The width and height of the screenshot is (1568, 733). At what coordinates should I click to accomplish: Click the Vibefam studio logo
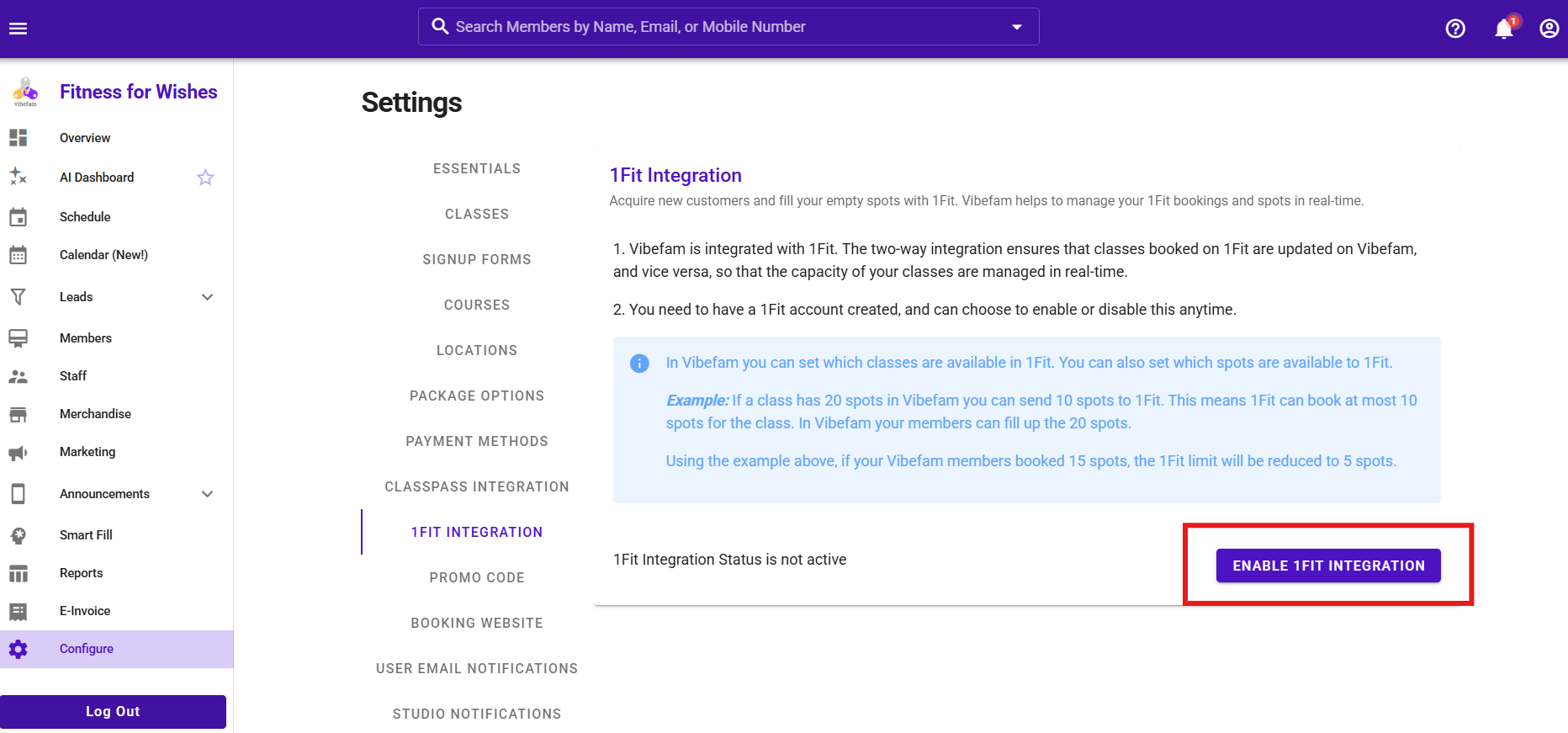(25, 92)
